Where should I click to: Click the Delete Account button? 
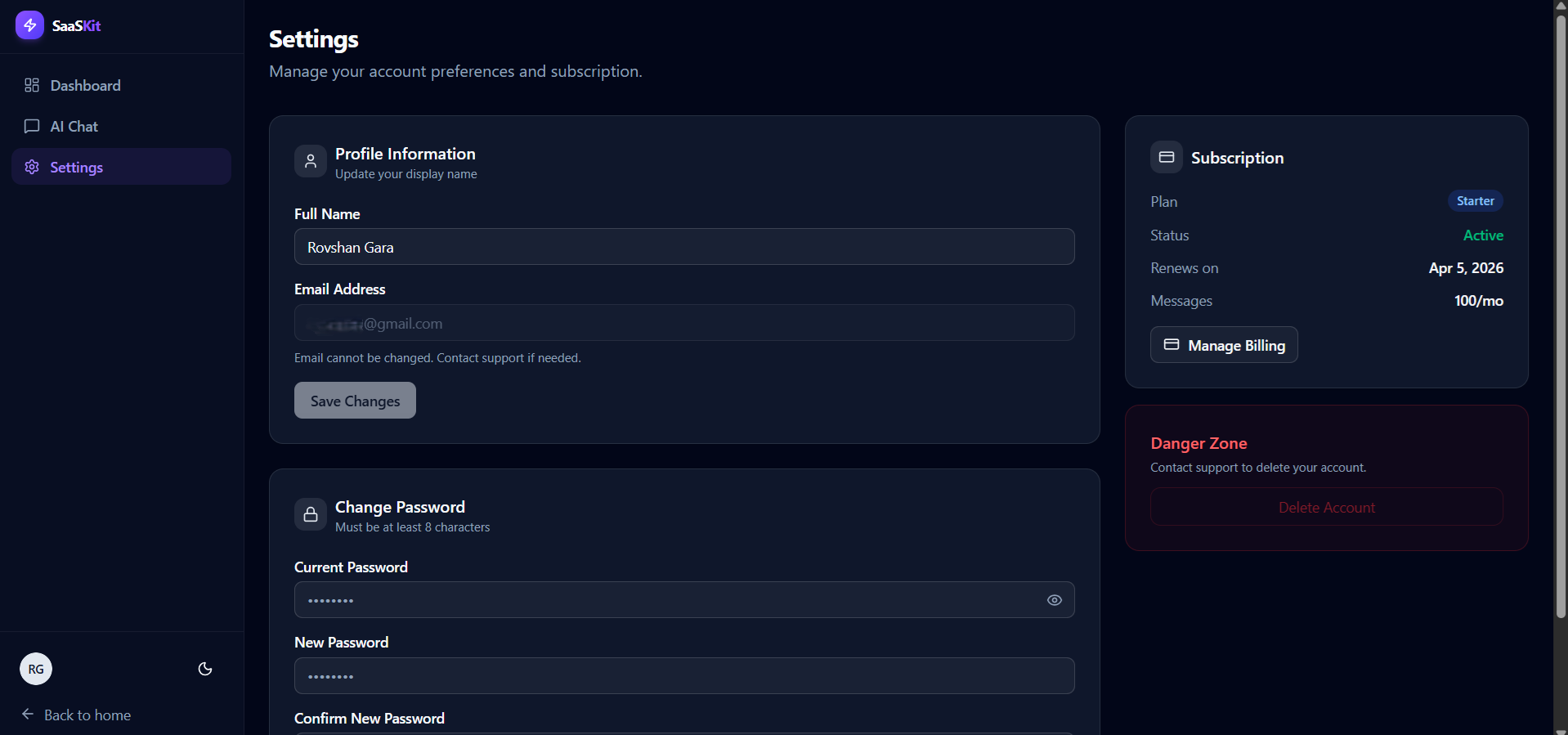click(1326, 507)
